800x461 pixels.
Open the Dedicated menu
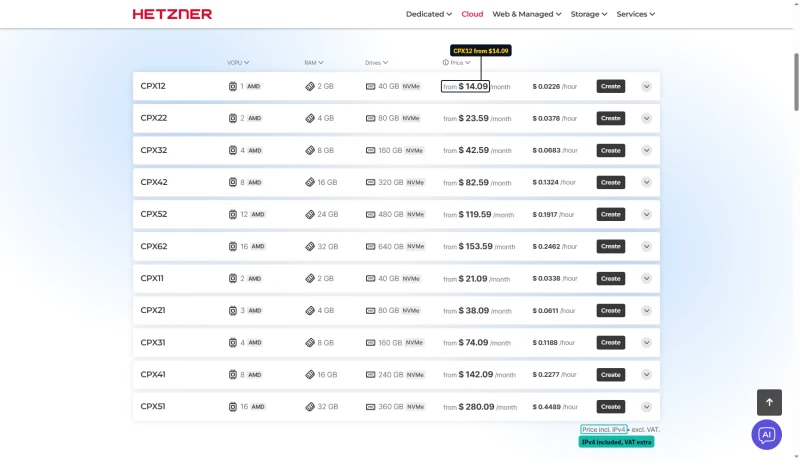[429, 14]
